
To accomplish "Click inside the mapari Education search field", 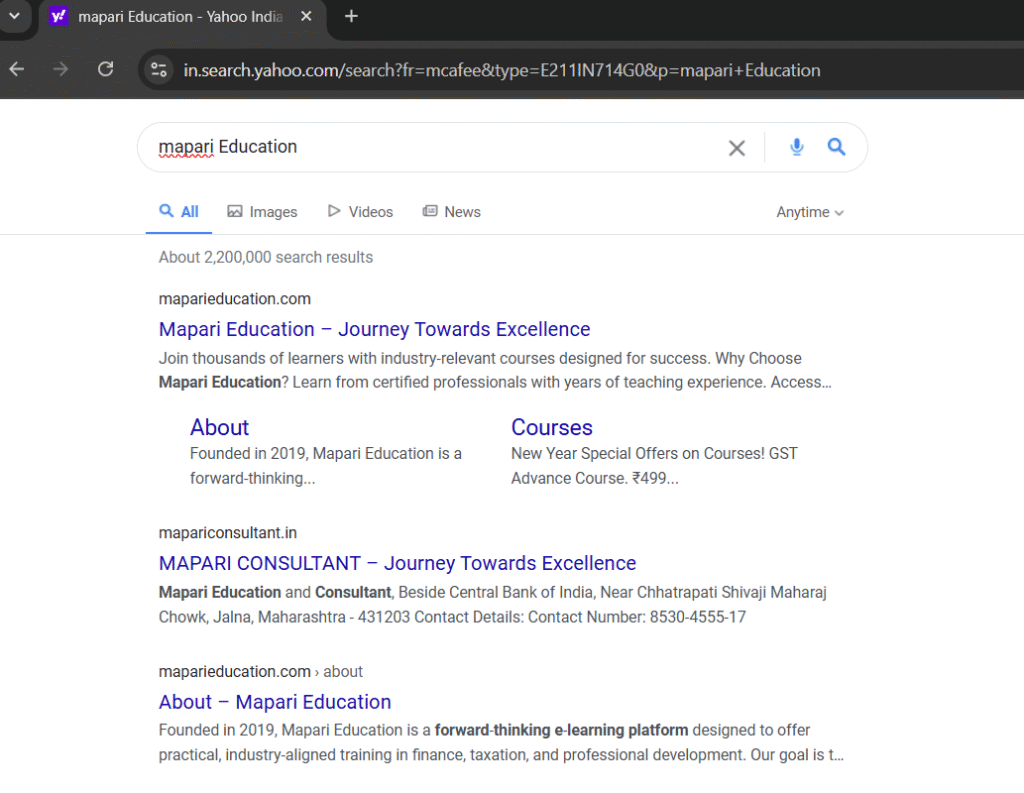I will 440,147.
